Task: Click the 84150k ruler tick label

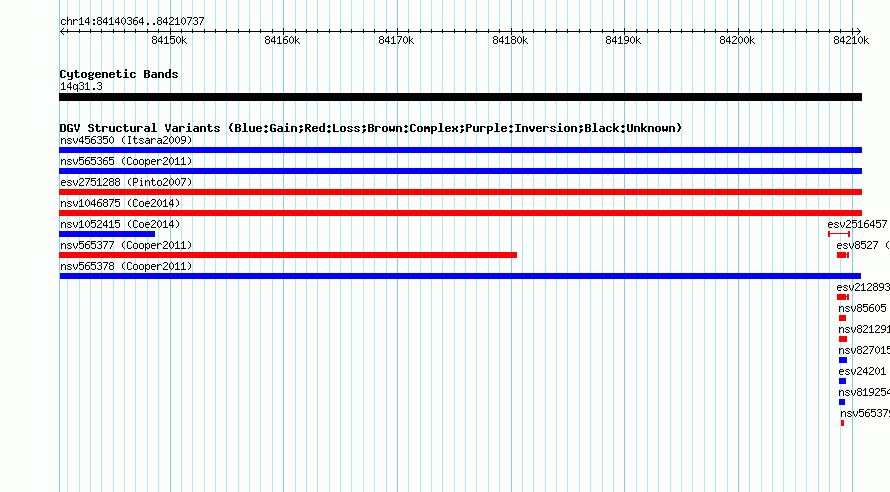Action: (169, 40)
